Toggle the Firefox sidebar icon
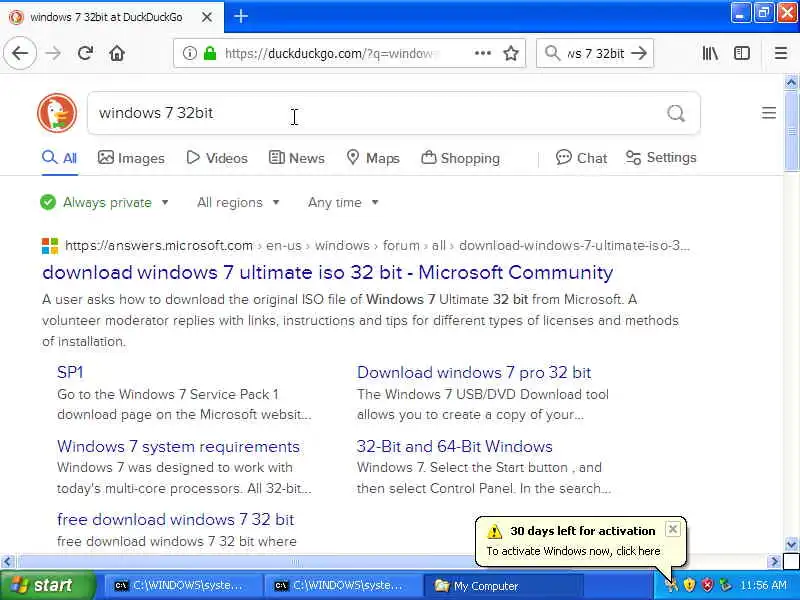Screen dimensions: 800x600 tap(742, 53)
